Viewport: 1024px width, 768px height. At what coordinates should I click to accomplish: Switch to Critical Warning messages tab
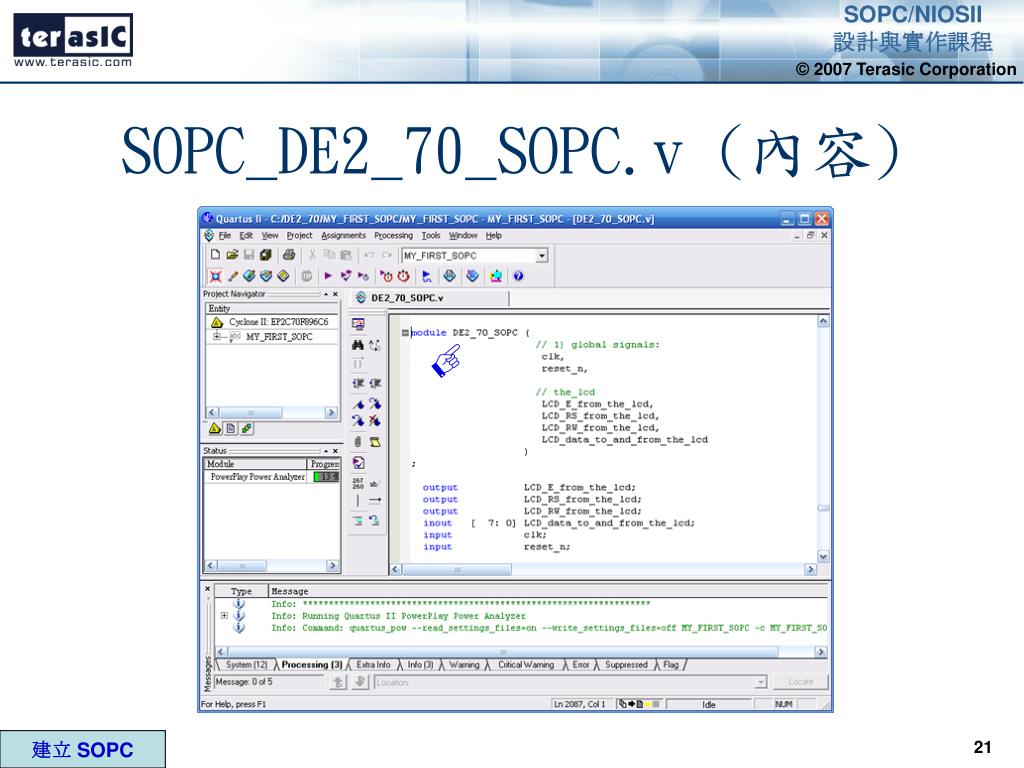(x=526, y=665)
